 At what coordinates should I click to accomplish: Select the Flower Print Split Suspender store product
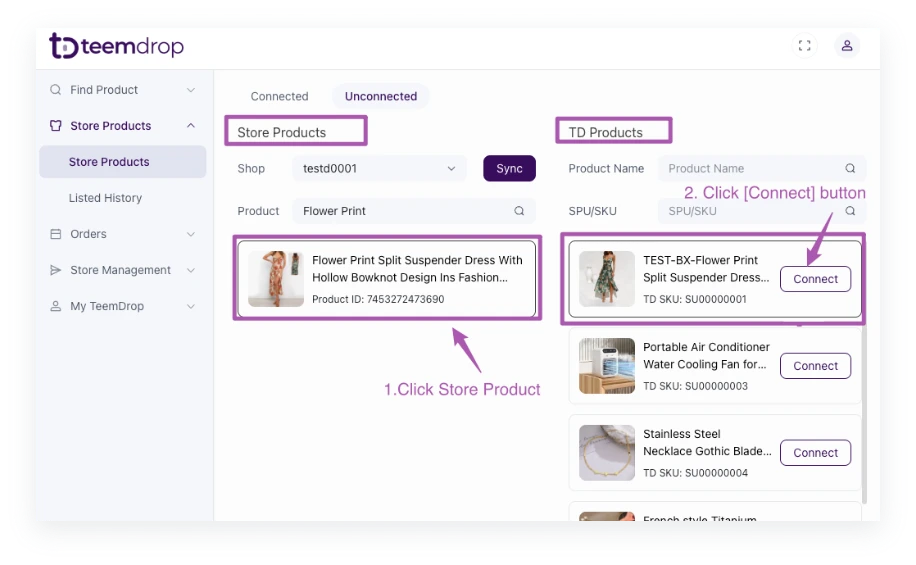(388, 278)
